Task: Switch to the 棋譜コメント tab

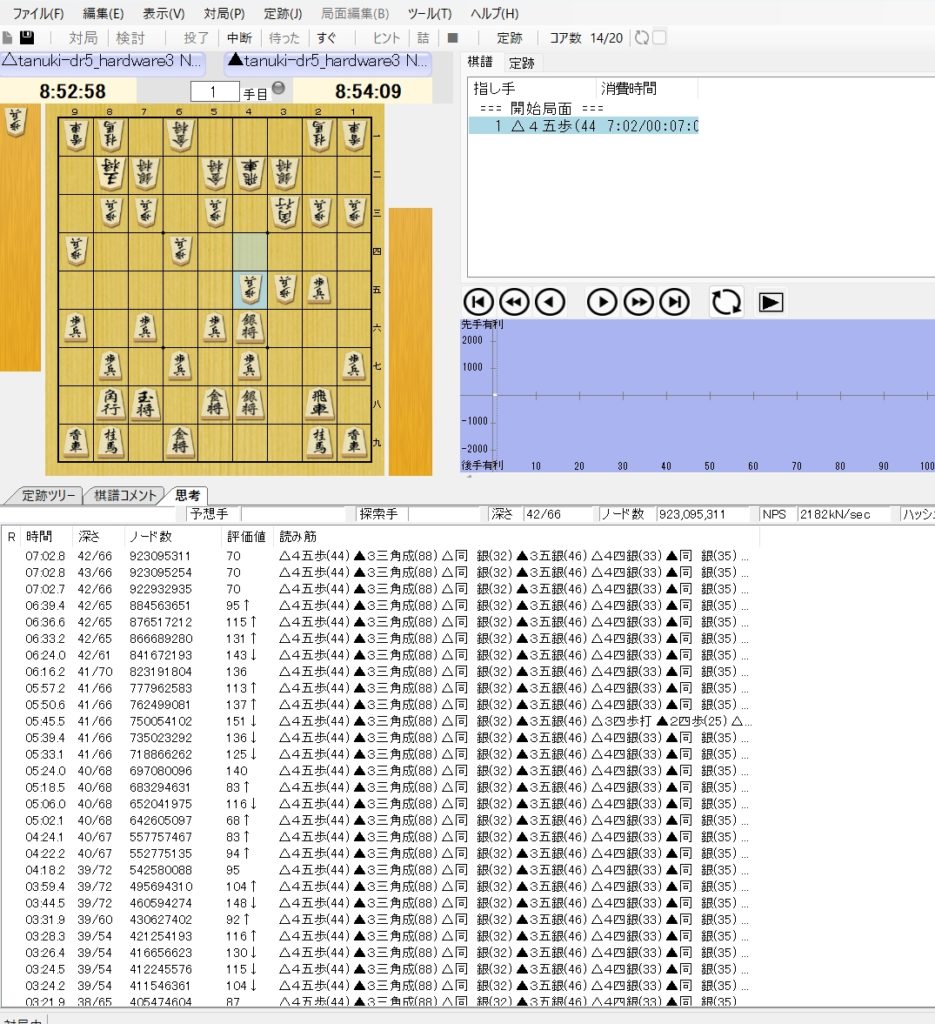Action: (x=125, y=495)
